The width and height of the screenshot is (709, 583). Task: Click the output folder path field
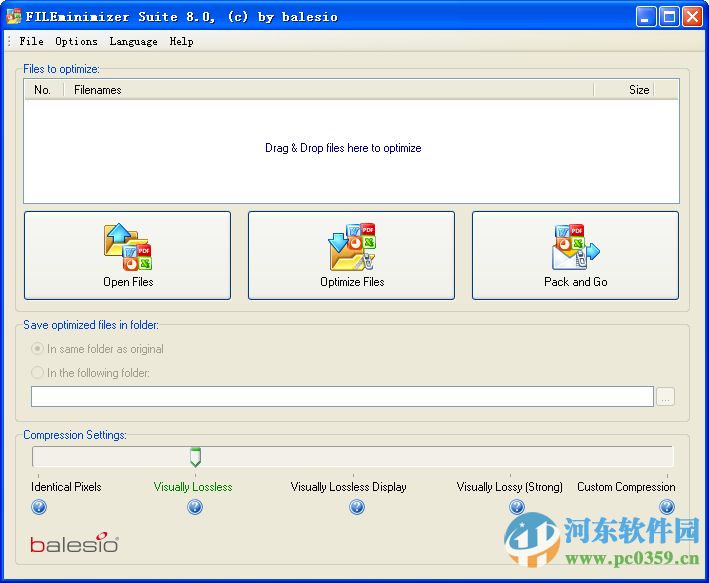(x=342, y=396)
